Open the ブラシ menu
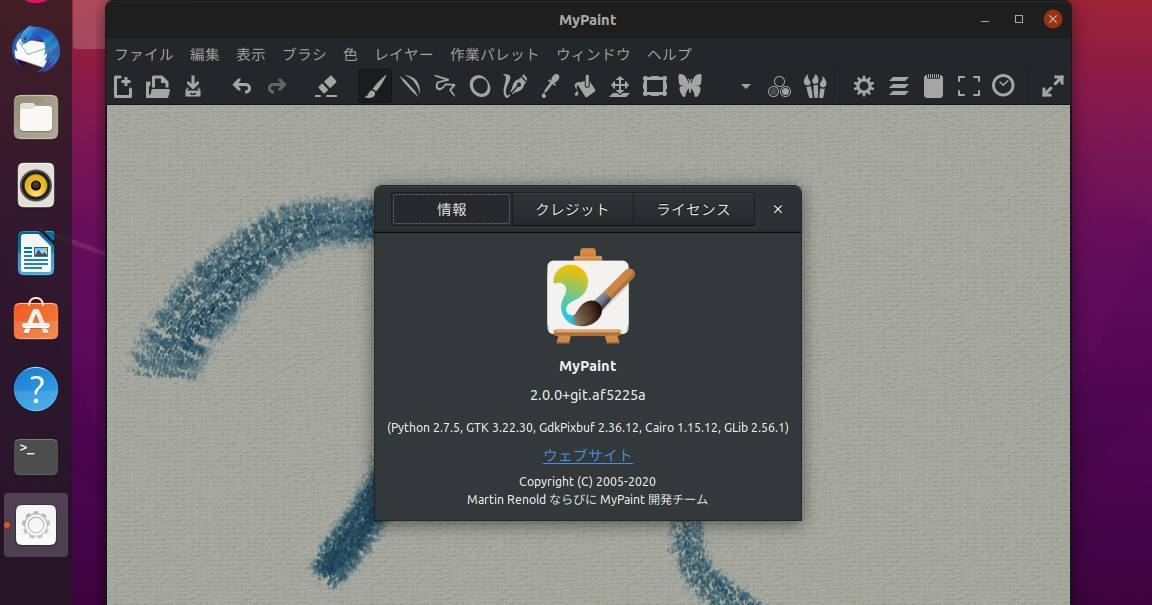 (304, 54)
